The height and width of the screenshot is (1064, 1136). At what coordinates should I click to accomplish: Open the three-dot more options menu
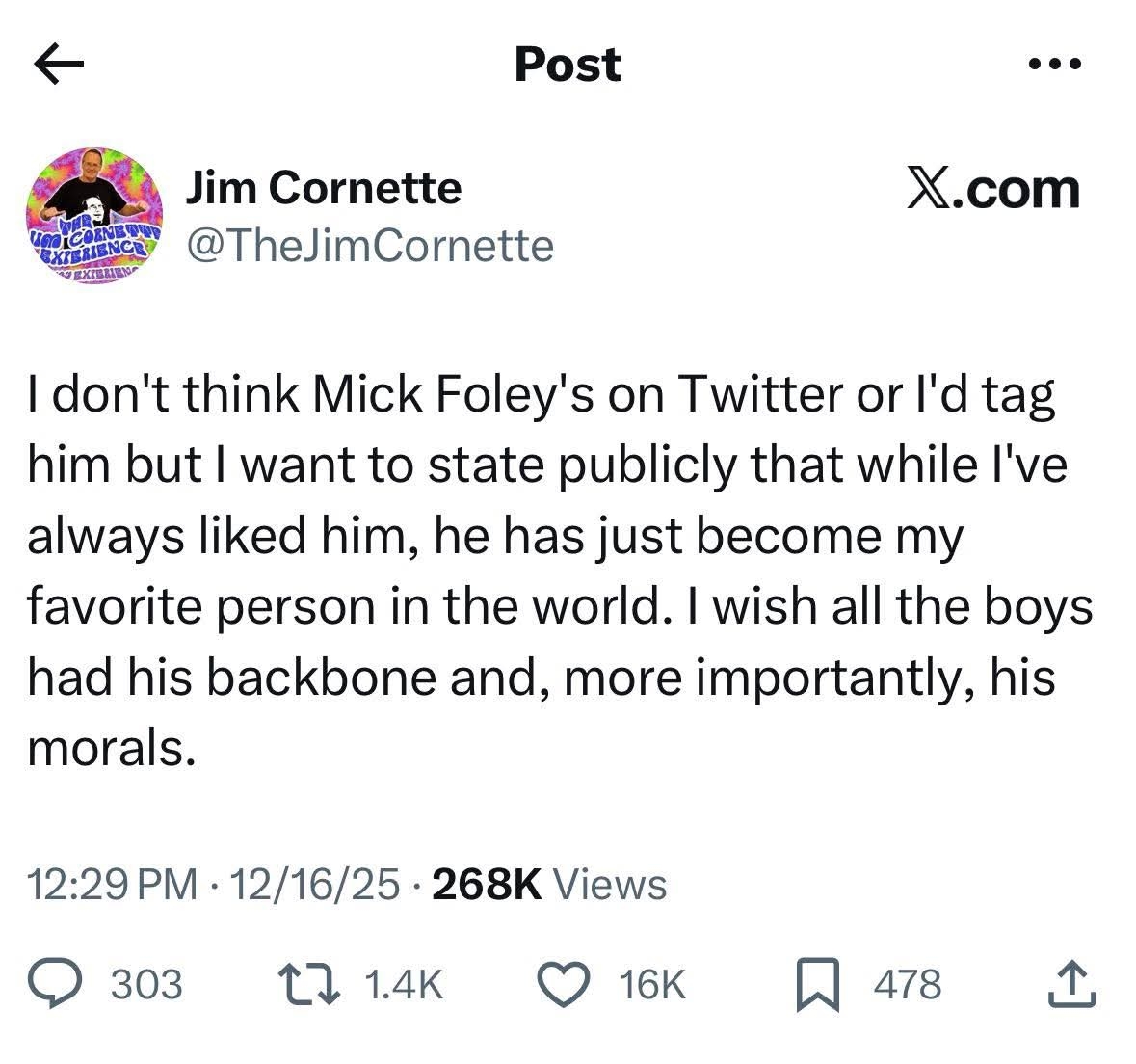coord(1055,66)
